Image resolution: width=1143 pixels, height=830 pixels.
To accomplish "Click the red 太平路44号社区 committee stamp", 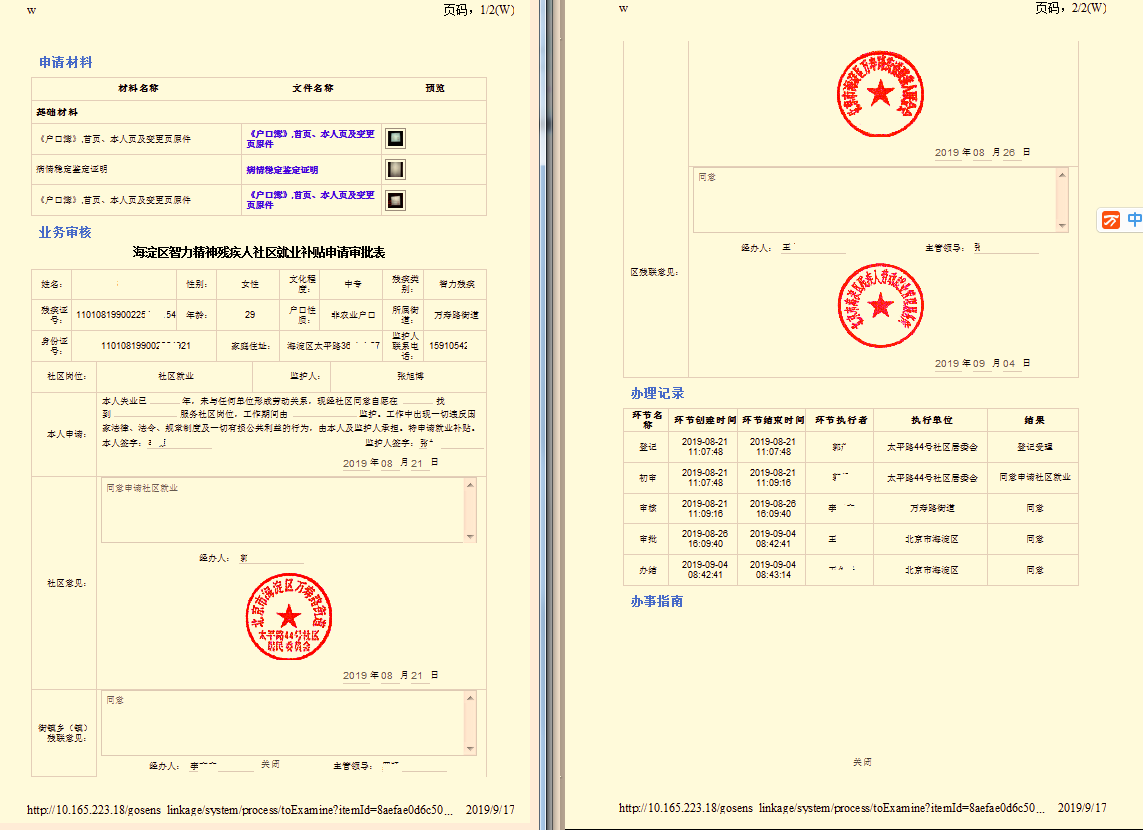I will click(289, 618).
